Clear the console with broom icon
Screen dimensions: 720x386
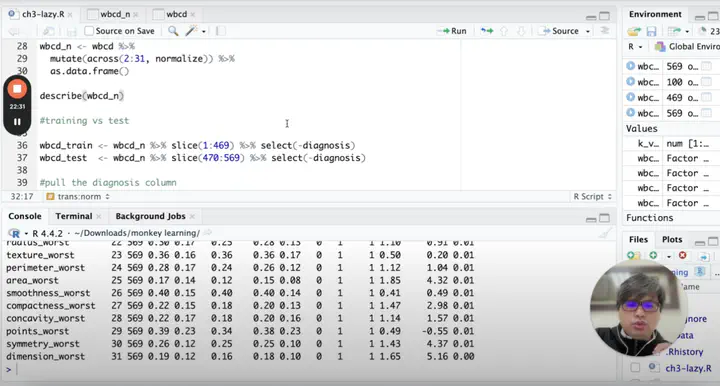click(605, 233)
